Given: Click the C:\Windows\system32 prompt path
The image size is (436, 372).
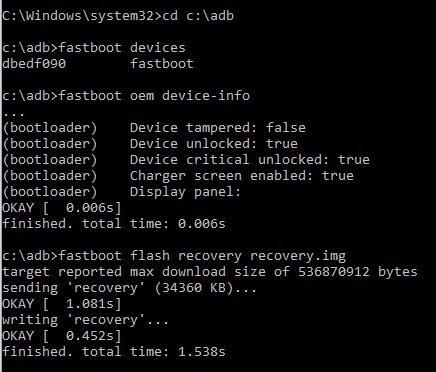Looking at the screenshot, I should (x=80, y=16).
